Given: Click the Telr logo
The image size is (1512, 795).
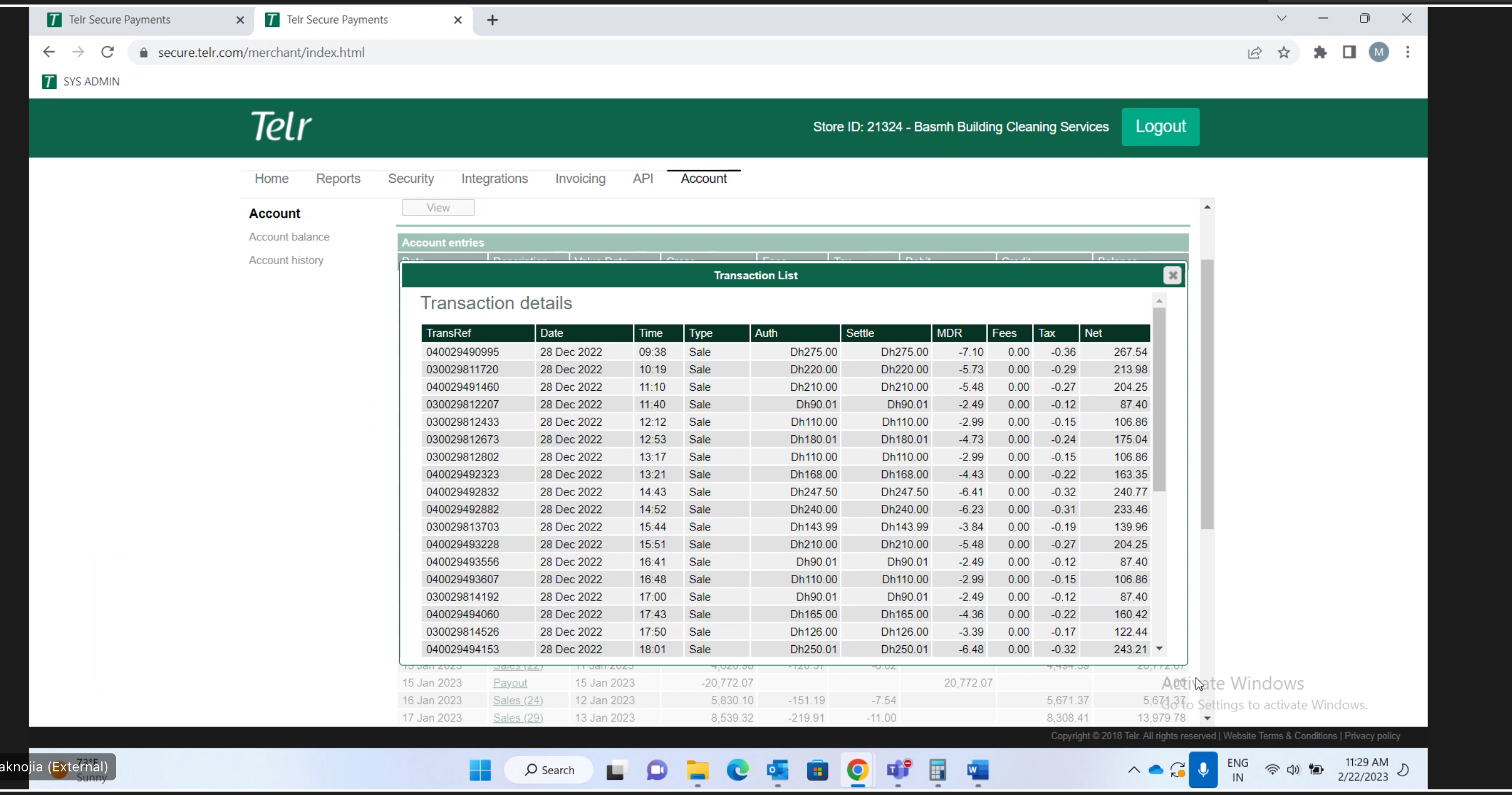Looking at the screenshot, I should point(281,126).
